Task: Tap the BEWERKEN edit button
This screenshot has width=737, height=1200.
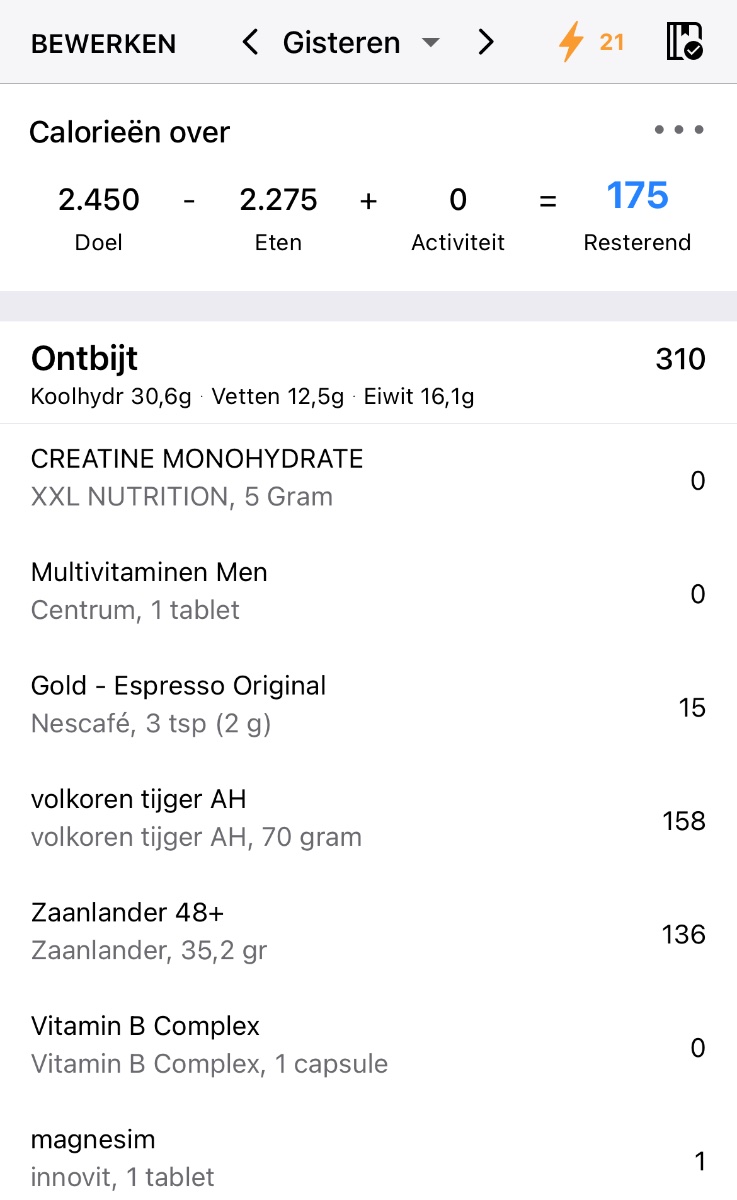Action: (103, 44)
